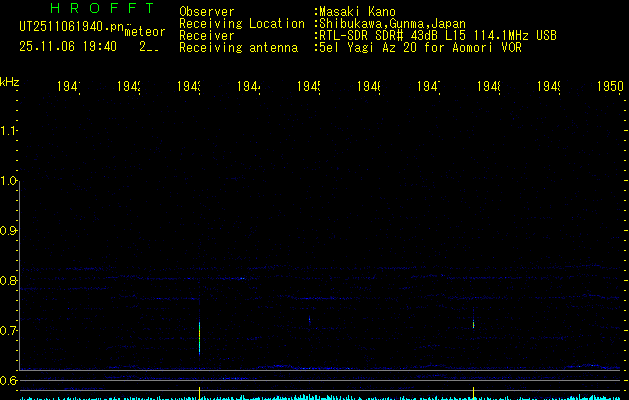Click the 1.0 kHz frequency tick

pyautogui.click(x=10, y=181)
